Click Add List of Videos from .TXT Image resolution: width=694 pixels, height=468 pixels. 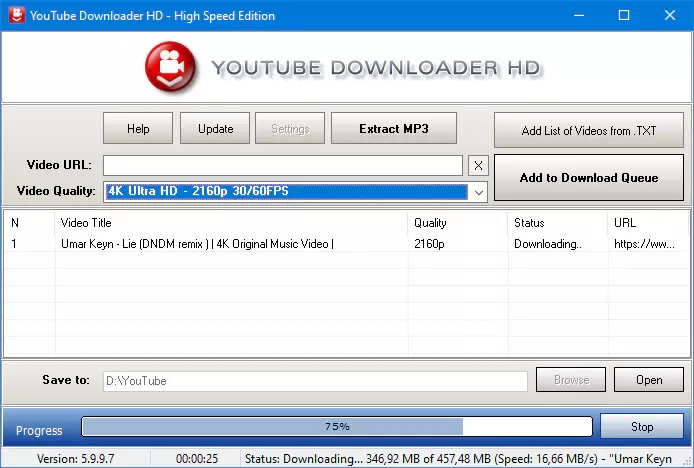[589, 130]
